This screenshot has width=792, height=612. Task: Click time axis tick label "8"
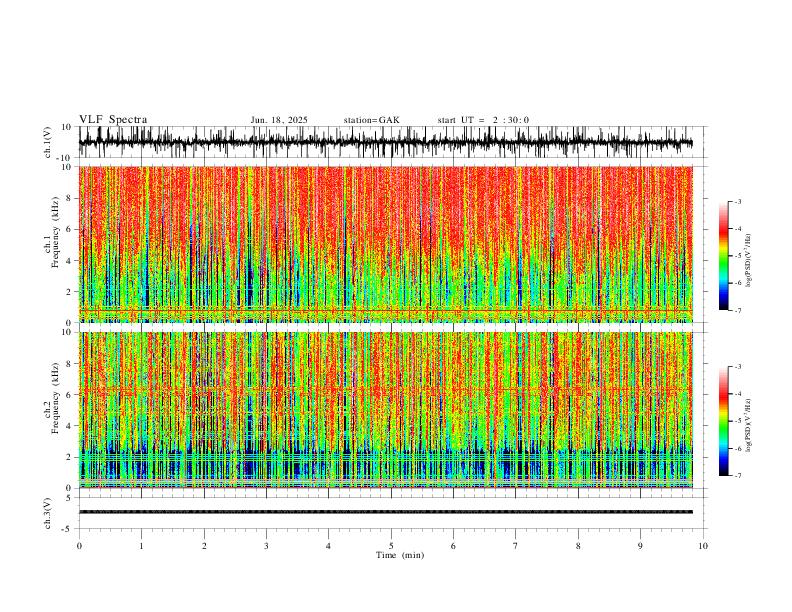click(578, 546)
